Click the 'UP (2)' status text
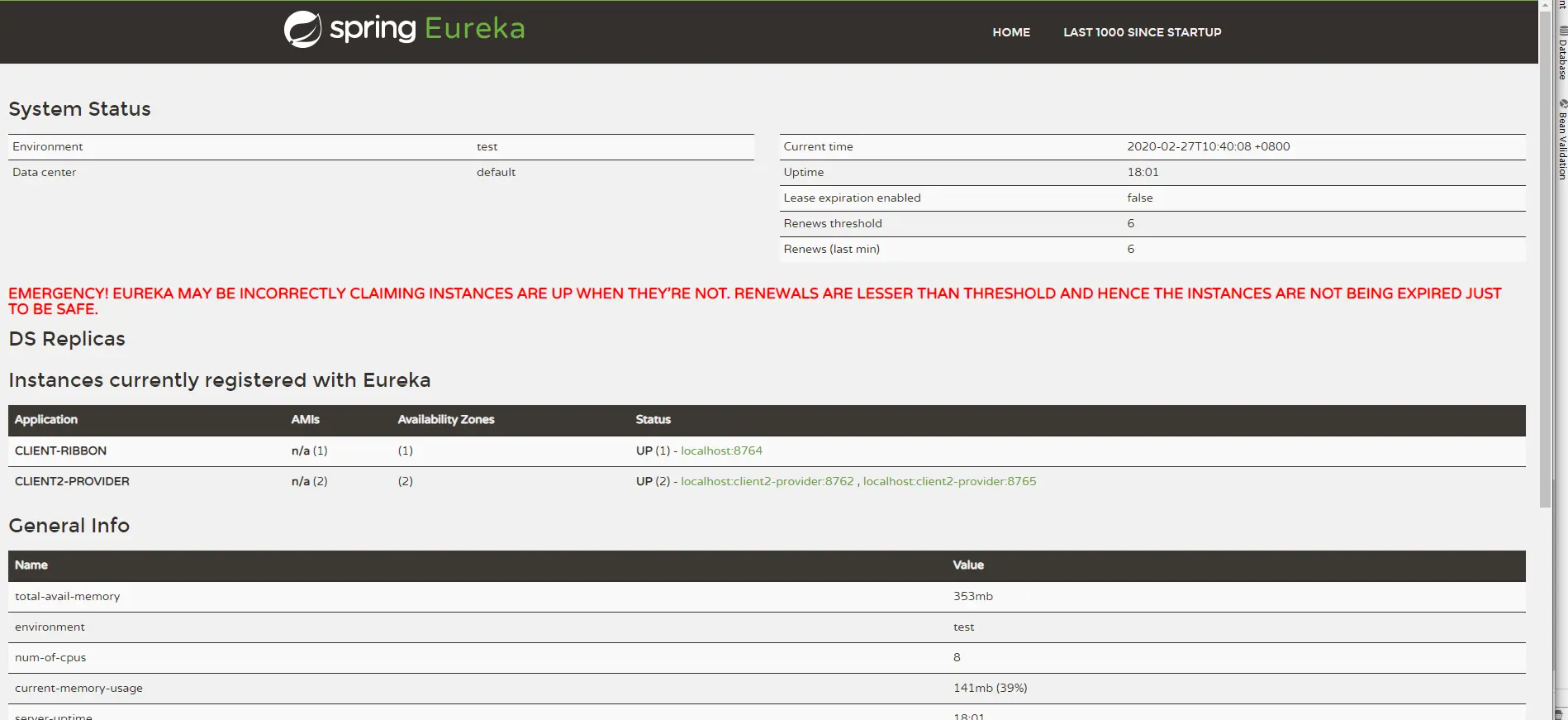The image size is (1568, 720). coord(653,481)
